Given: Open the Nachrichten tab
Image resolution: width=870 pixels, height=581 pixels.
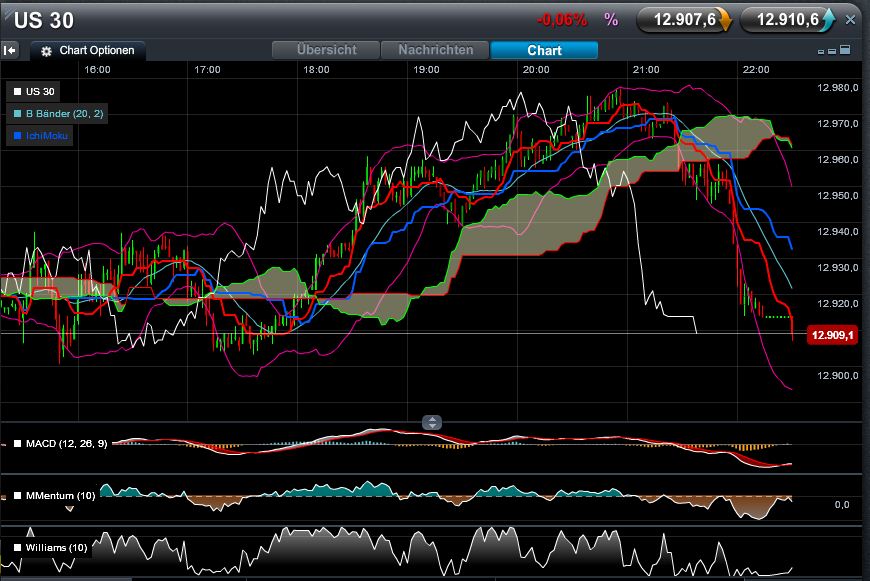Looking at the screenshot, I should tap(435, 50).
